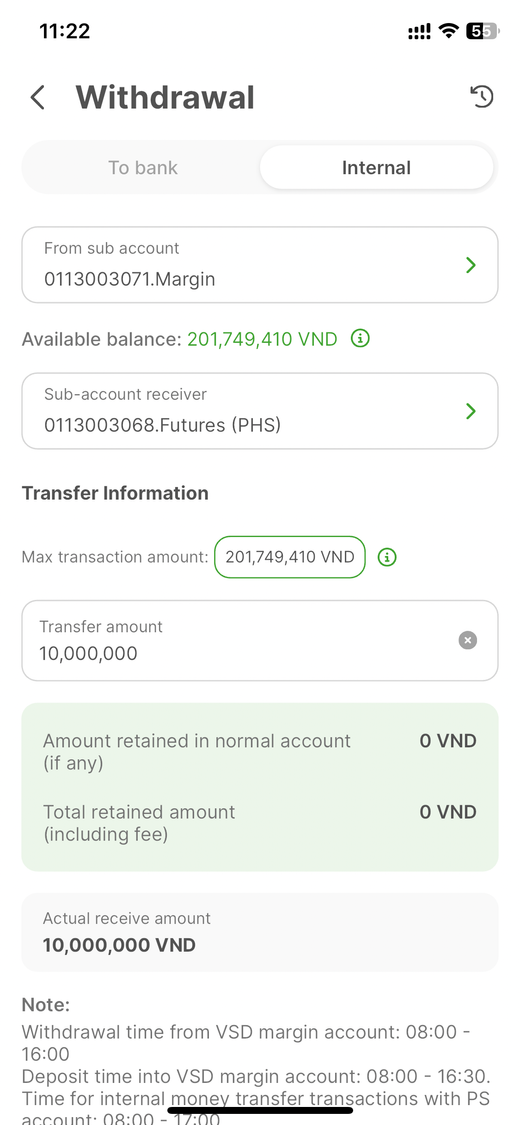The width and height of the screenshot is (520, 1125).
Task: Focus the Transfer amount input field
Action: [260, 641]
